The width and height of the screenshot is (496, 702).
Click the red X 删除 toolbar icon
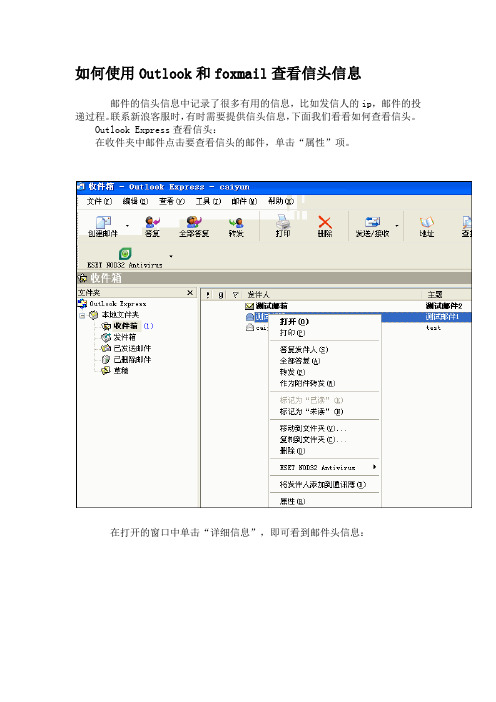[325, 226]
